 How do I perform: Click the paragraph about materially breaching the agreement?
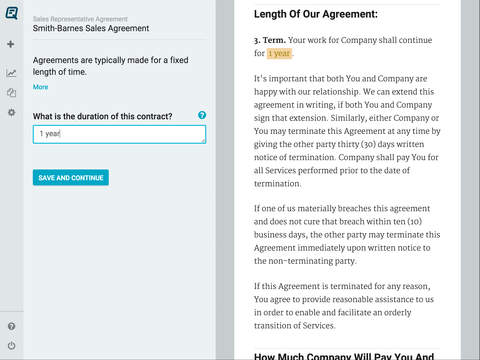(347, 235)
